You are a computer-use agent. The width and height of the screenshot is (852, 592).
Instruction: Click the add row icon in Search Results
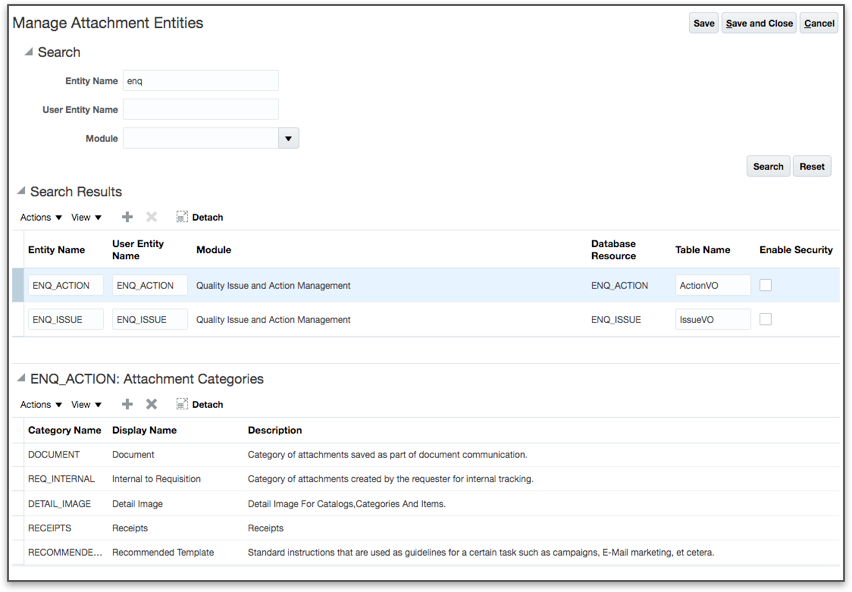point(127,217)
